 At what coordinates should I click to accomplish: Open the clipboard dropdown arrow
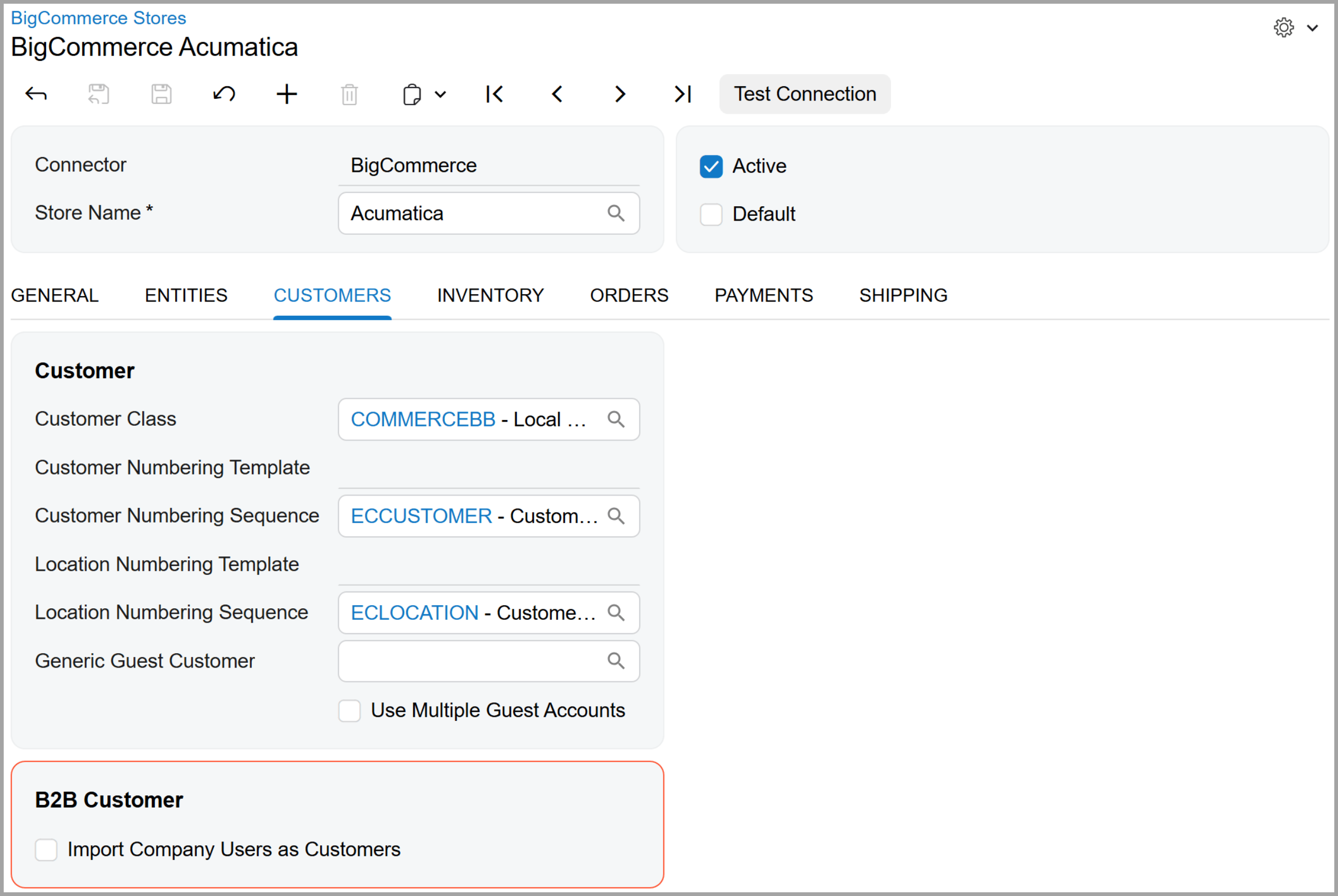click(x=440, y=94)
